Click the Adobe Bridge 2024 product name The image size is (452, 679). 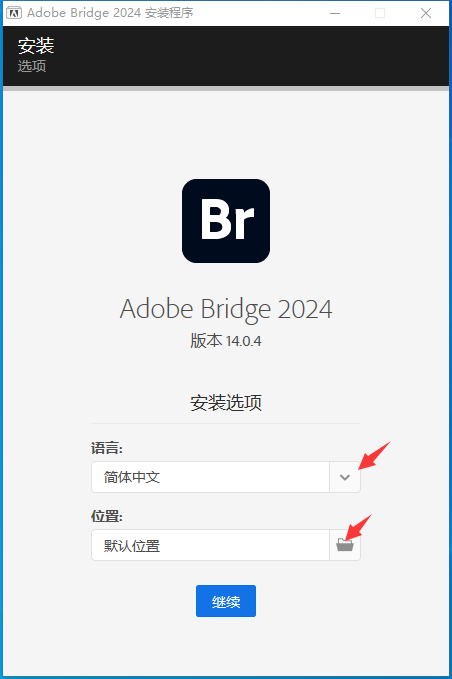(226, 309)
